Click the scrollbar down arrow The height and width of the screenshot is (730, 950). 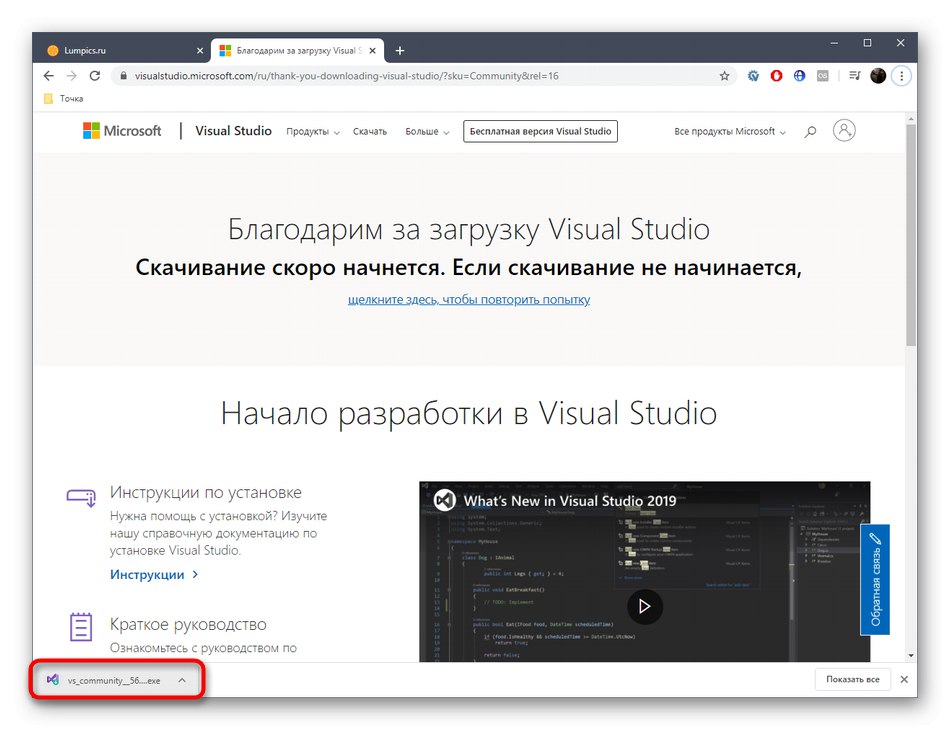coord(911,656)
